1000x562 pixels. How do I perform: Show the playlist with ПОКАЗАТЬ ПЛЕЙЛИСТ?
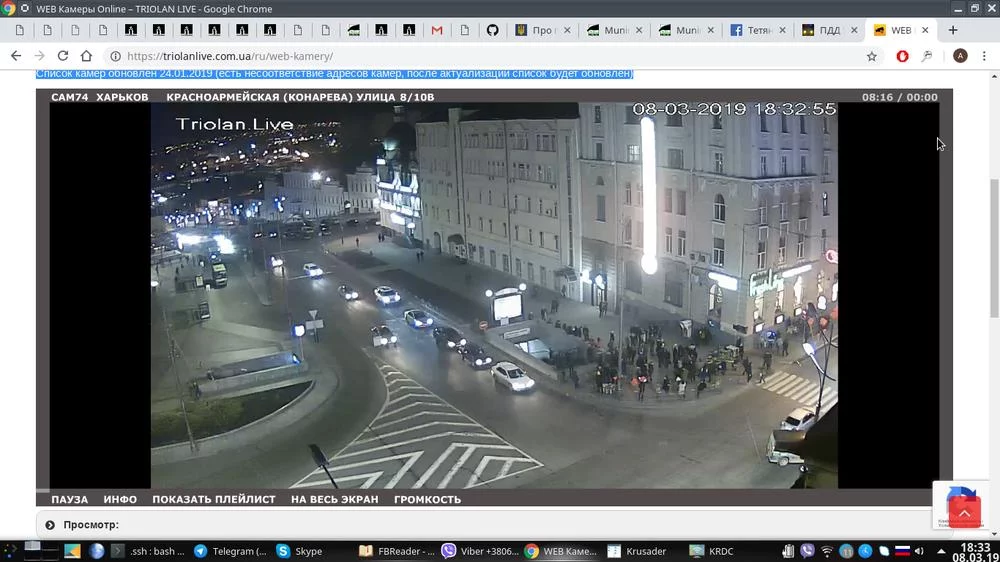point(213,500)
